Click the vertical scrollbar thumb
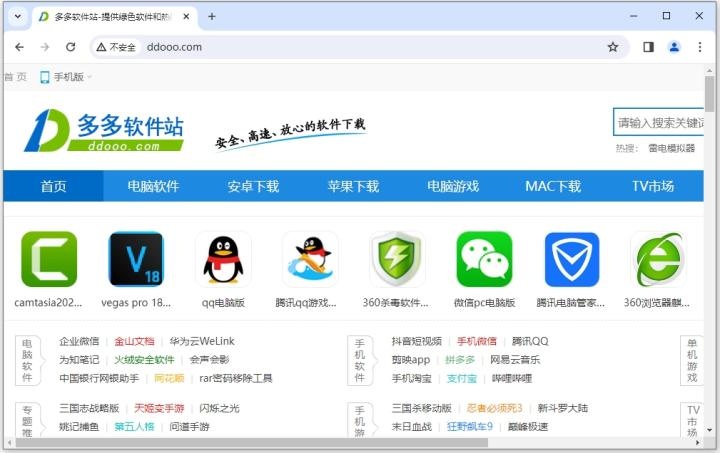Screen dimensions: 720x453 (x=709, y=94)
